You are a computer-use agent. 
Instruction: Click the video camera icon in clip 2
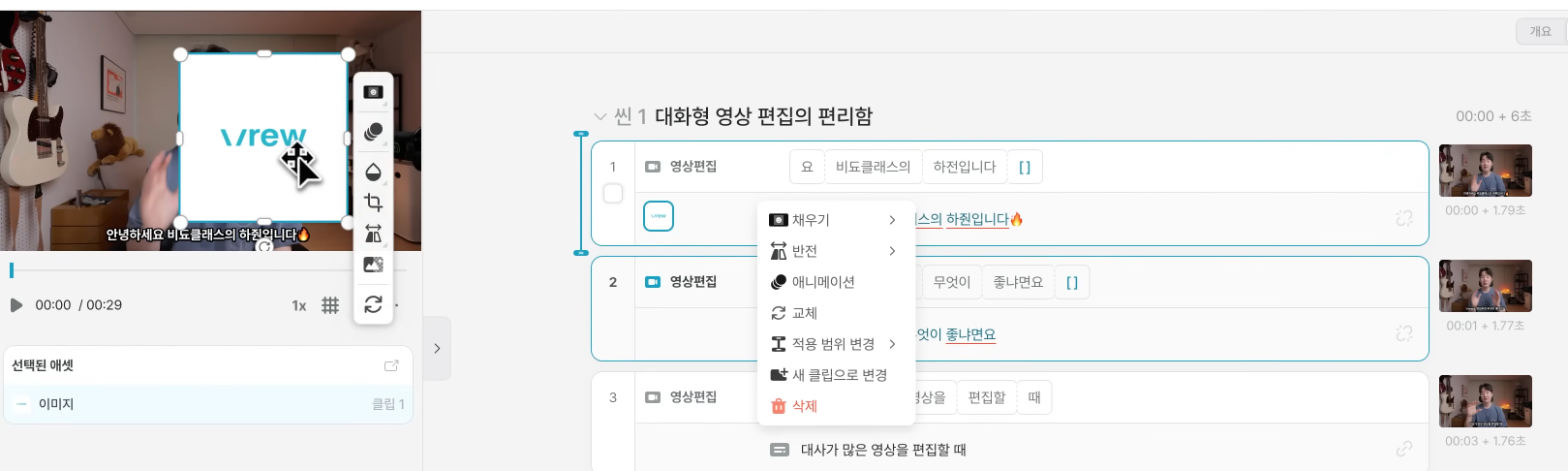coord(653,282)
